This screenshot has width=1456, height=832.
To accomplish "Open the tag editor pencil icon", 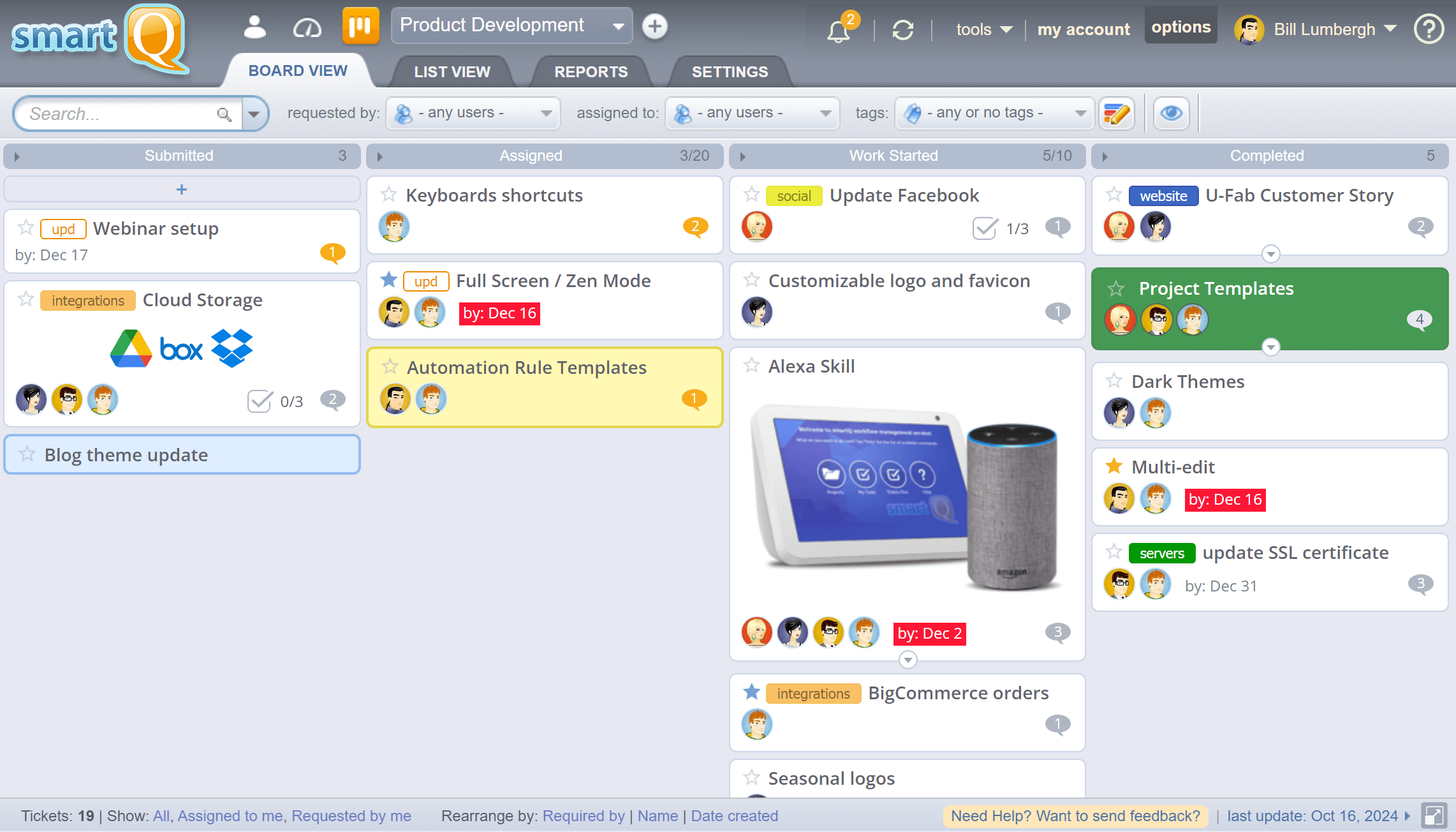I will tap(1116, 114).
